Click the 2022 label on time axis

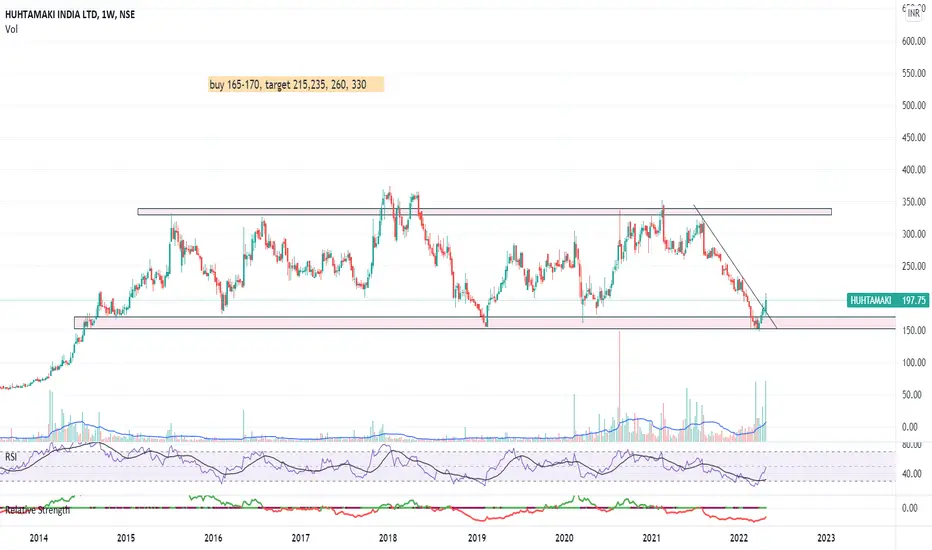tap(739, 538)
